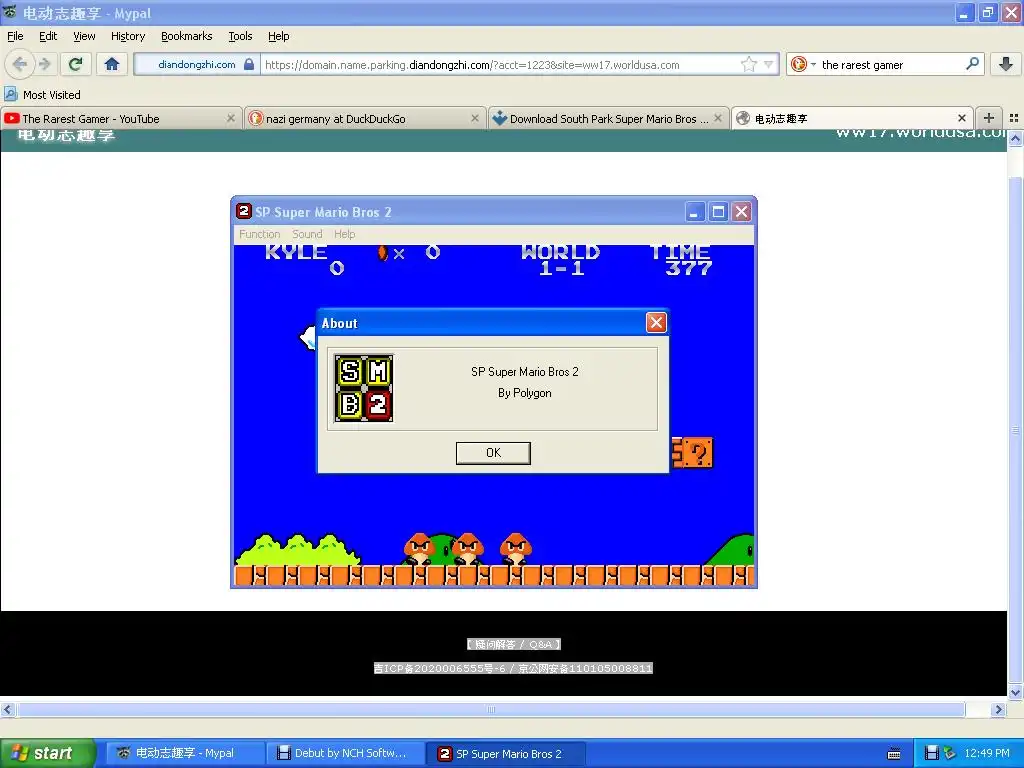Image resolution: width=1024 pixels, height=768 pixels.
Task: Switch to Mypal browser taskbar button
Action: click(x=184, y=753)
